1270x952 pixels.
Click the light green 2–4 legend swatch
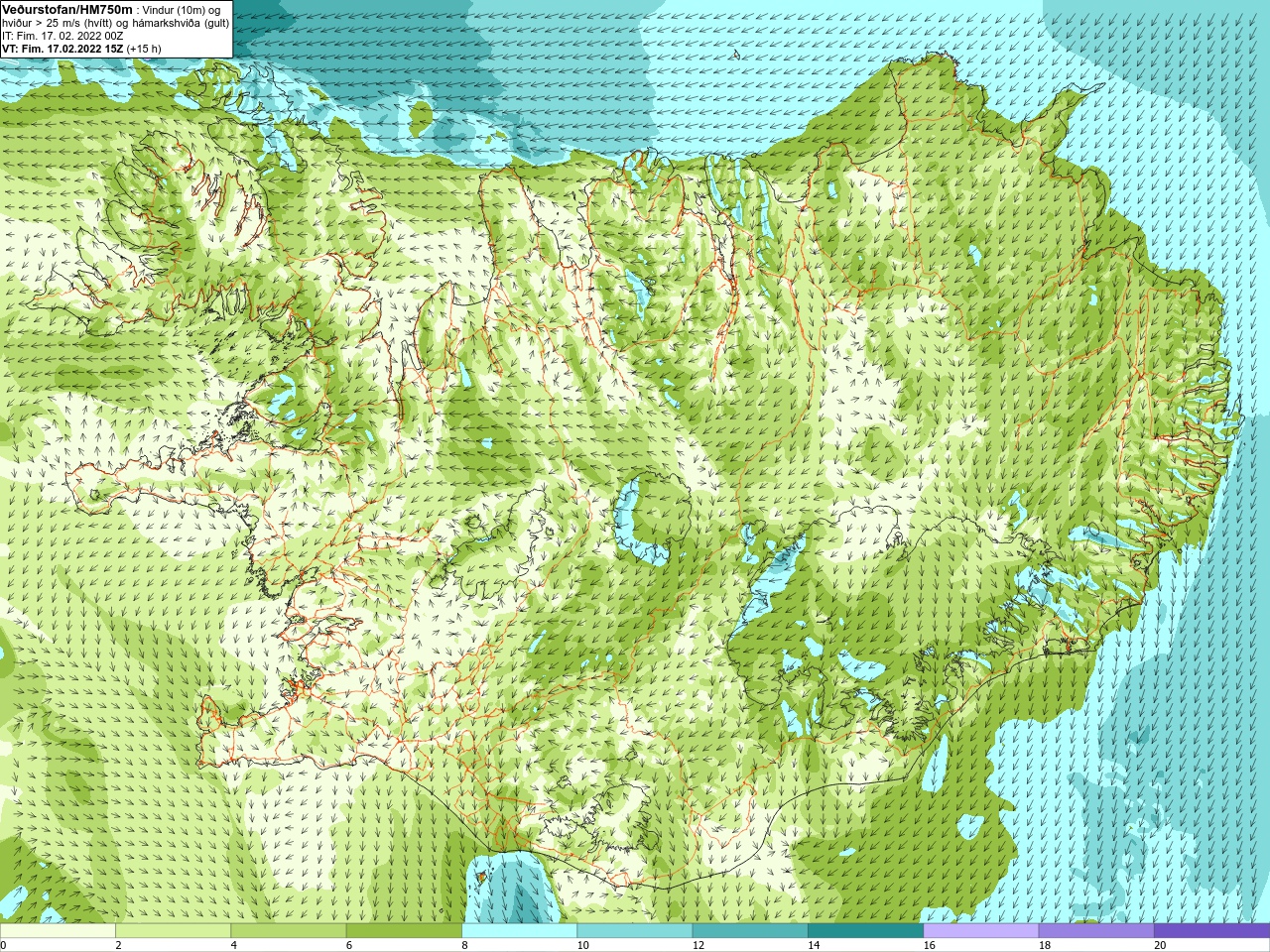(173, 931)
